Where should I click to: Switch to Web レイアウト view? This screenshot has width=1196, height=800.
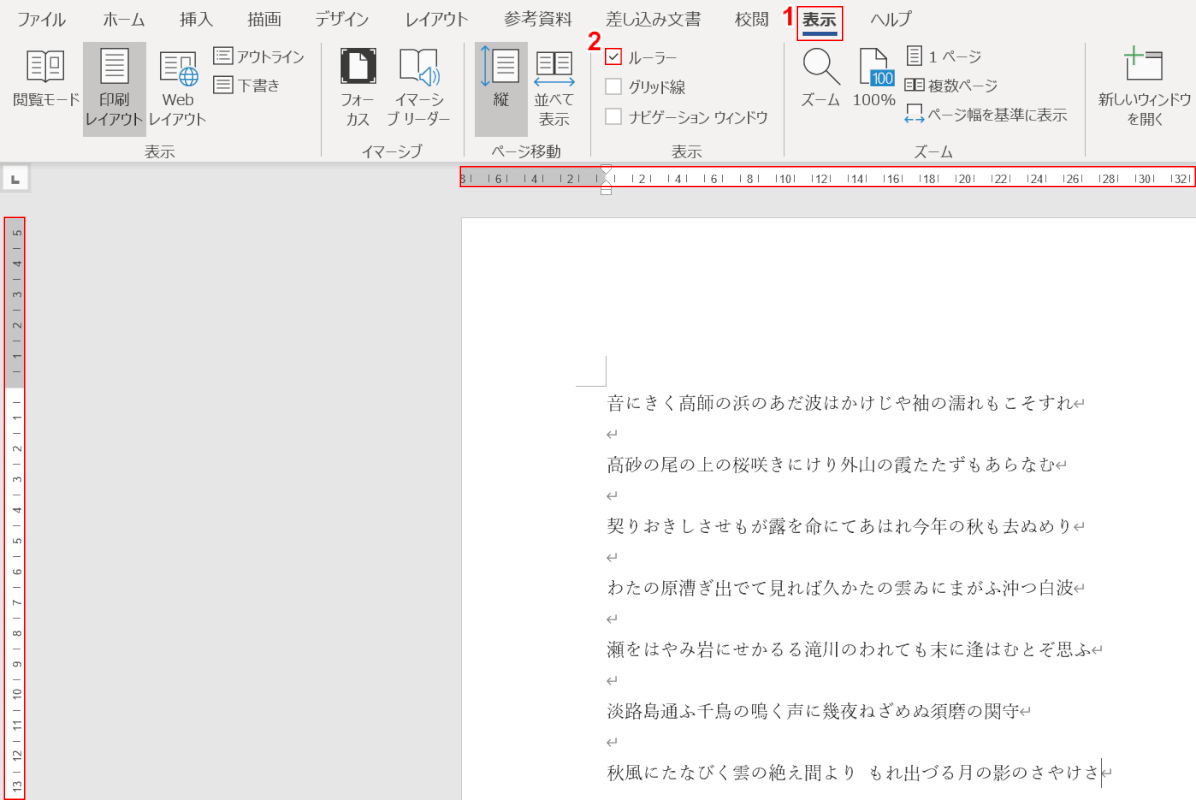tap(178, 88)
